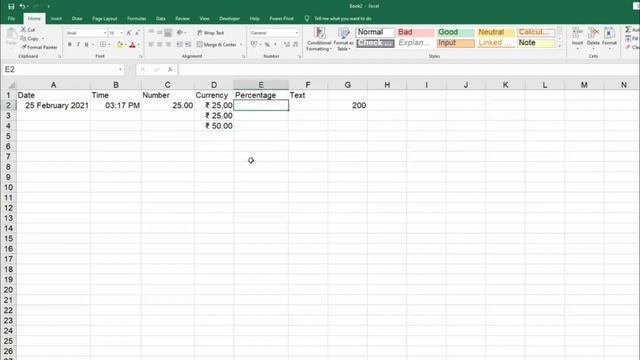Click the Paste clipboard icon

point(11,34)
